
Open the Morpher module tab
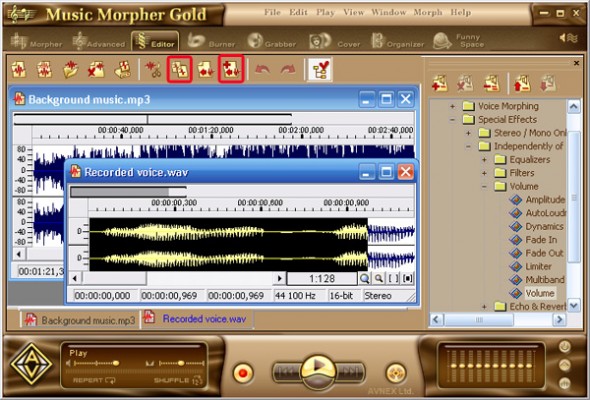tap(36, 41)
